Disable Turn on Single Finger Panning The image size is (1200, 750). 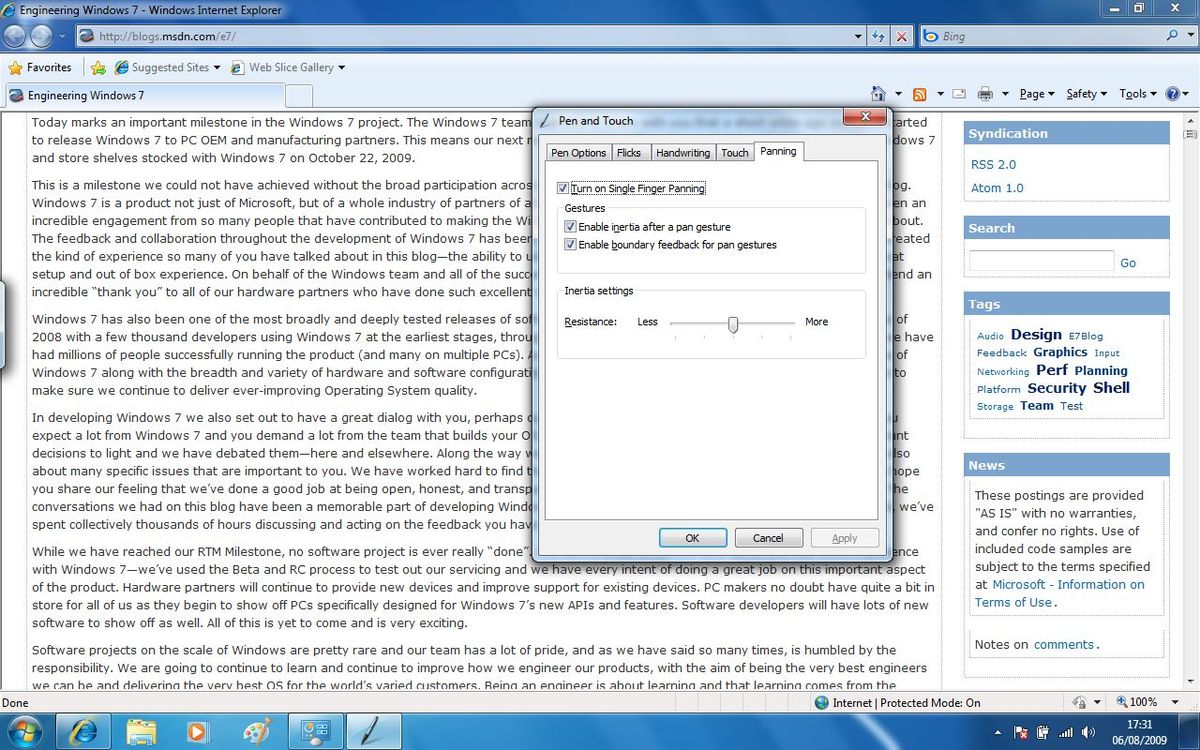coord(563,188)
